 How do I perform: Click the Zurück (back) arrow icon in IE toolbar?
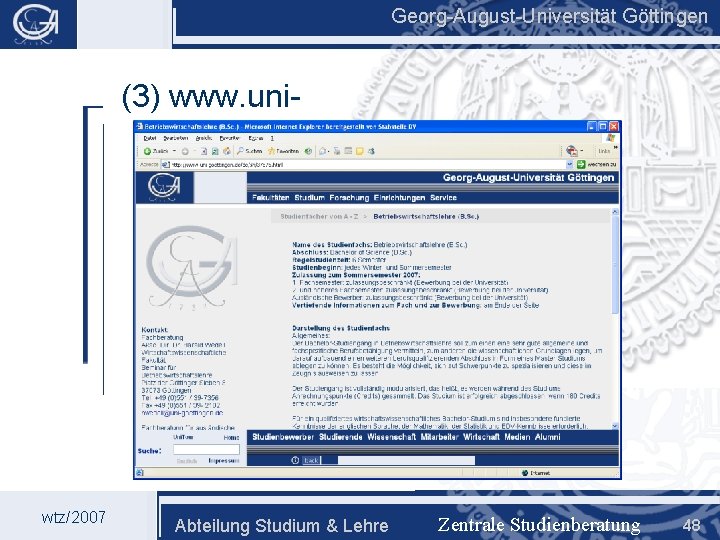pyautogui.click(x=147, y=151)
